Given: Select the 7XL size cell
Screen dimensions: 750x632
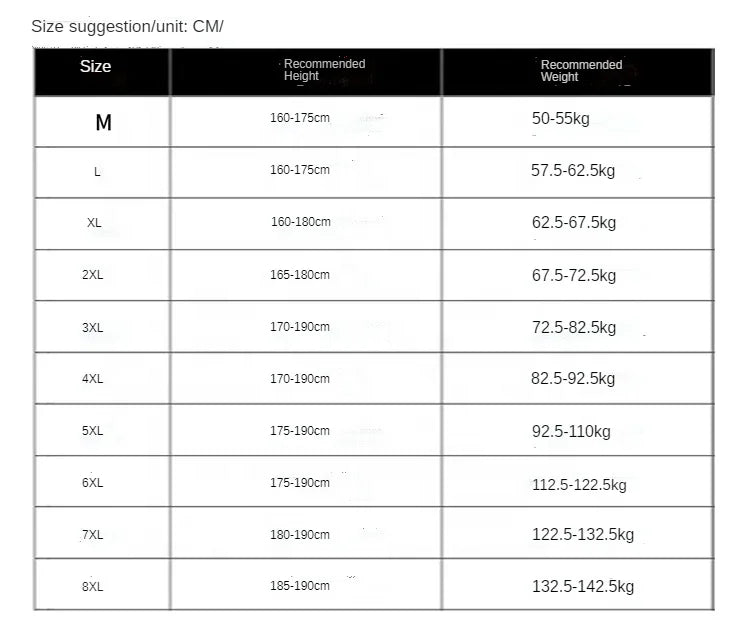Looking at the screenshot, I should point(93,535).
